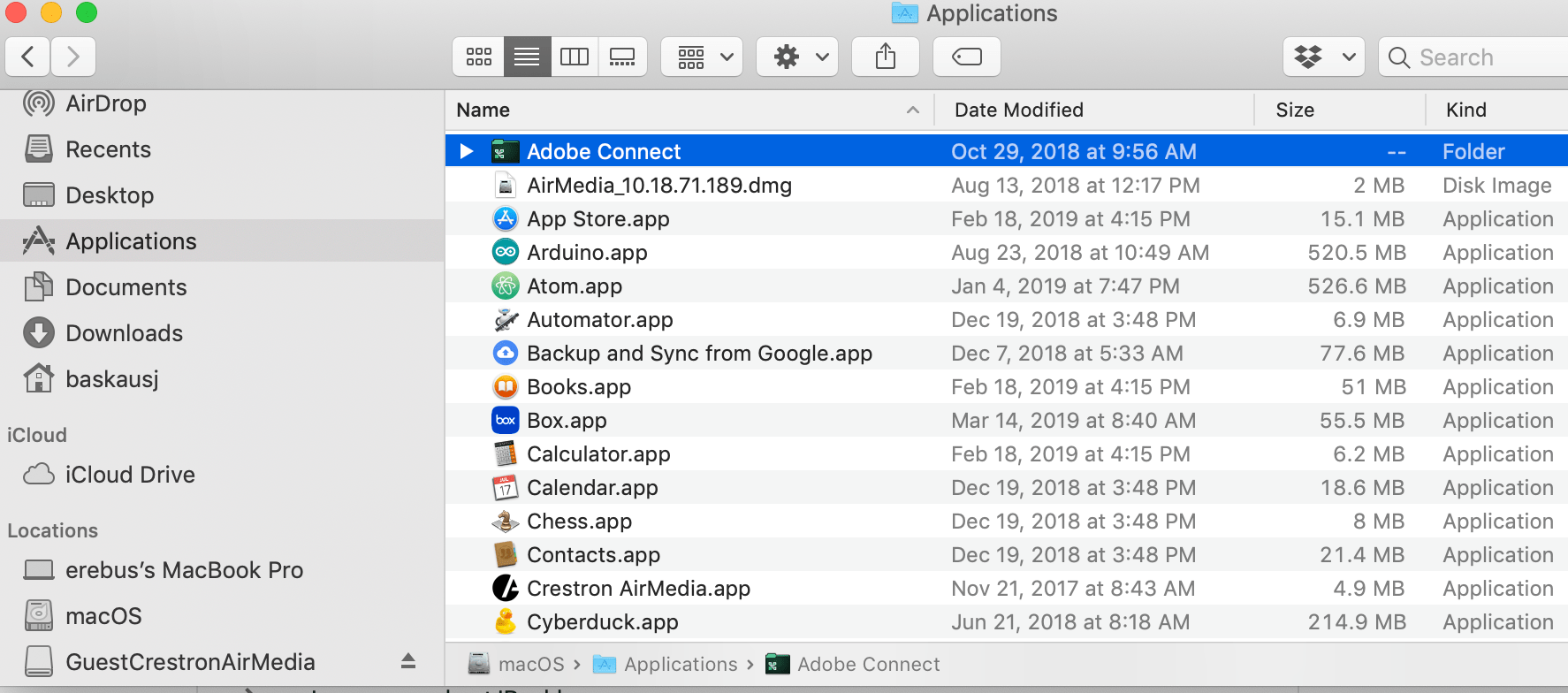Switch to column view
Viewport: 1568px width, 693px height.
pos(575,57)
